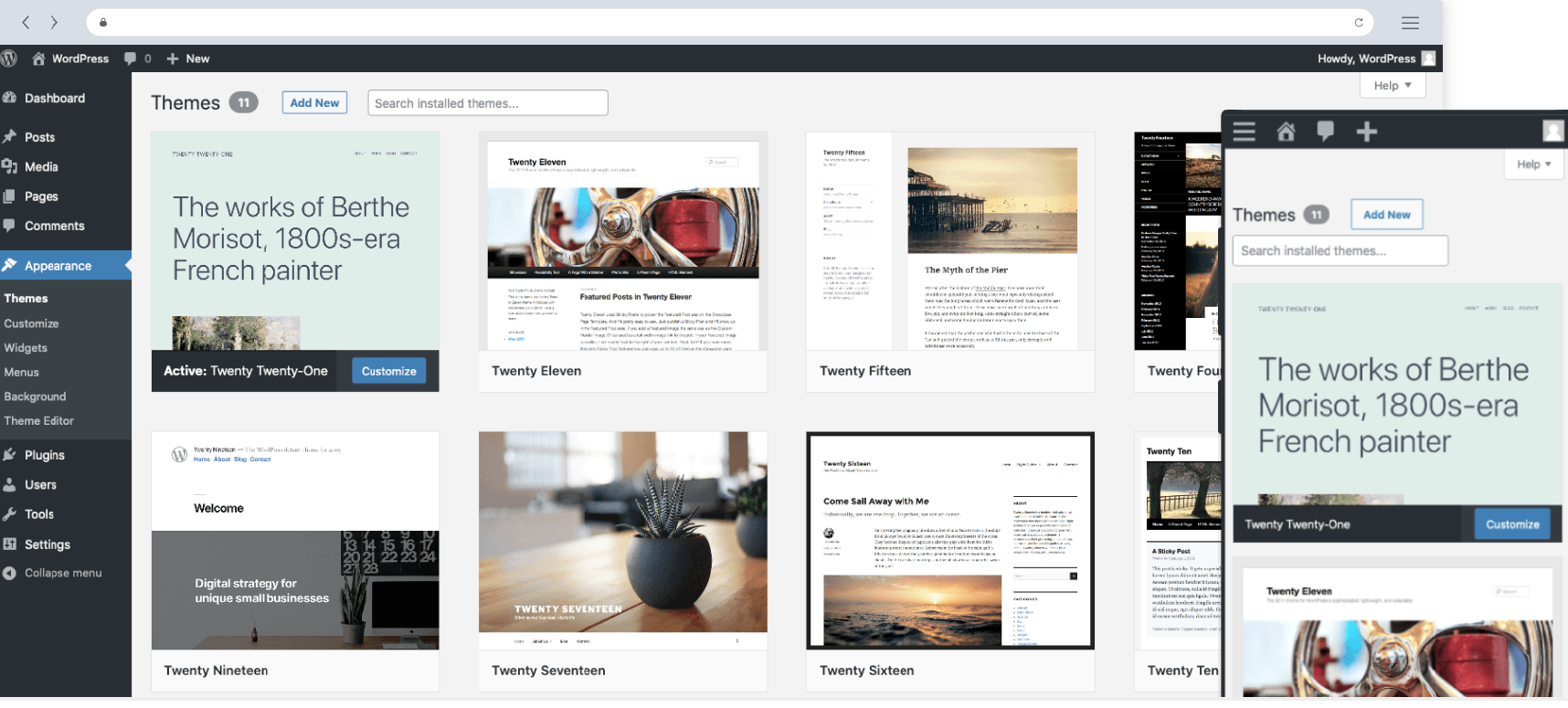Focus the desktop Search installed themes field
The height and width of the screenshot is (708, 1568).
pos(488,103)
